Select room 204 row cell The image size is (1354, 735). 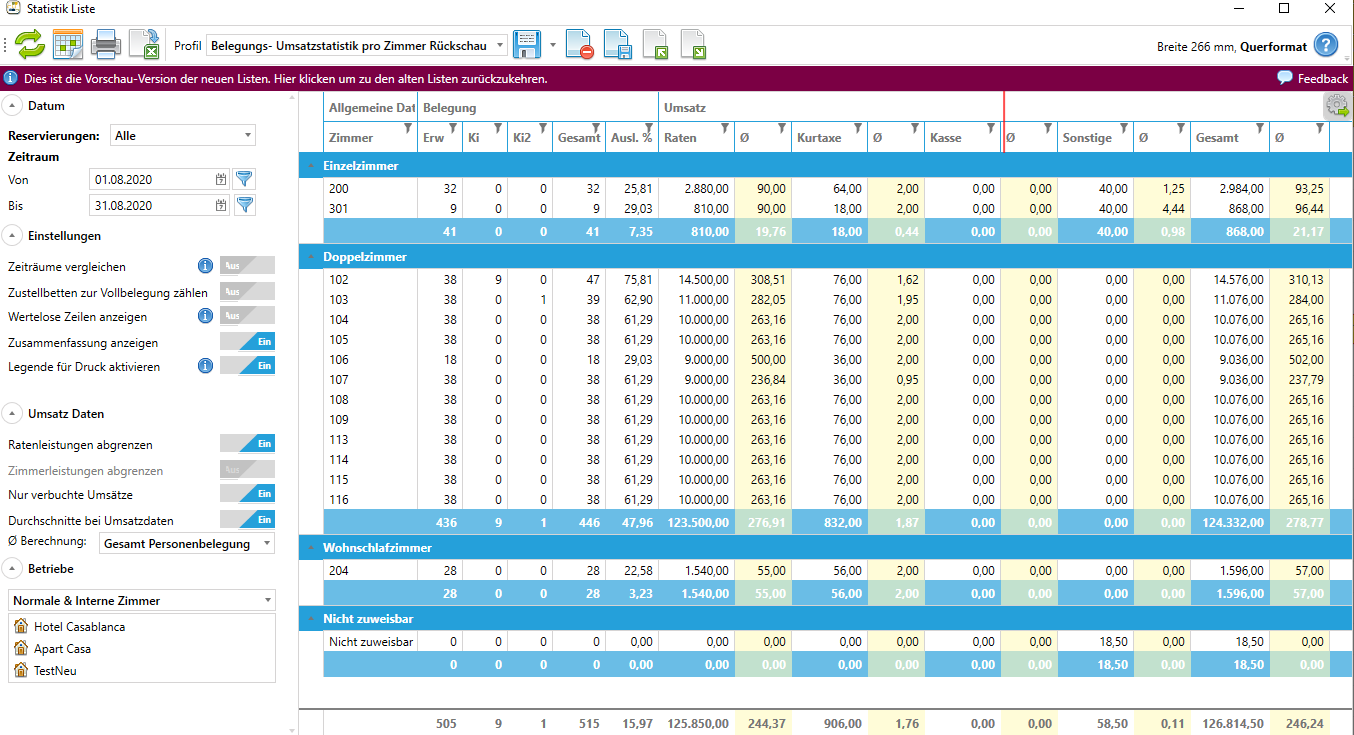point(371,570)
